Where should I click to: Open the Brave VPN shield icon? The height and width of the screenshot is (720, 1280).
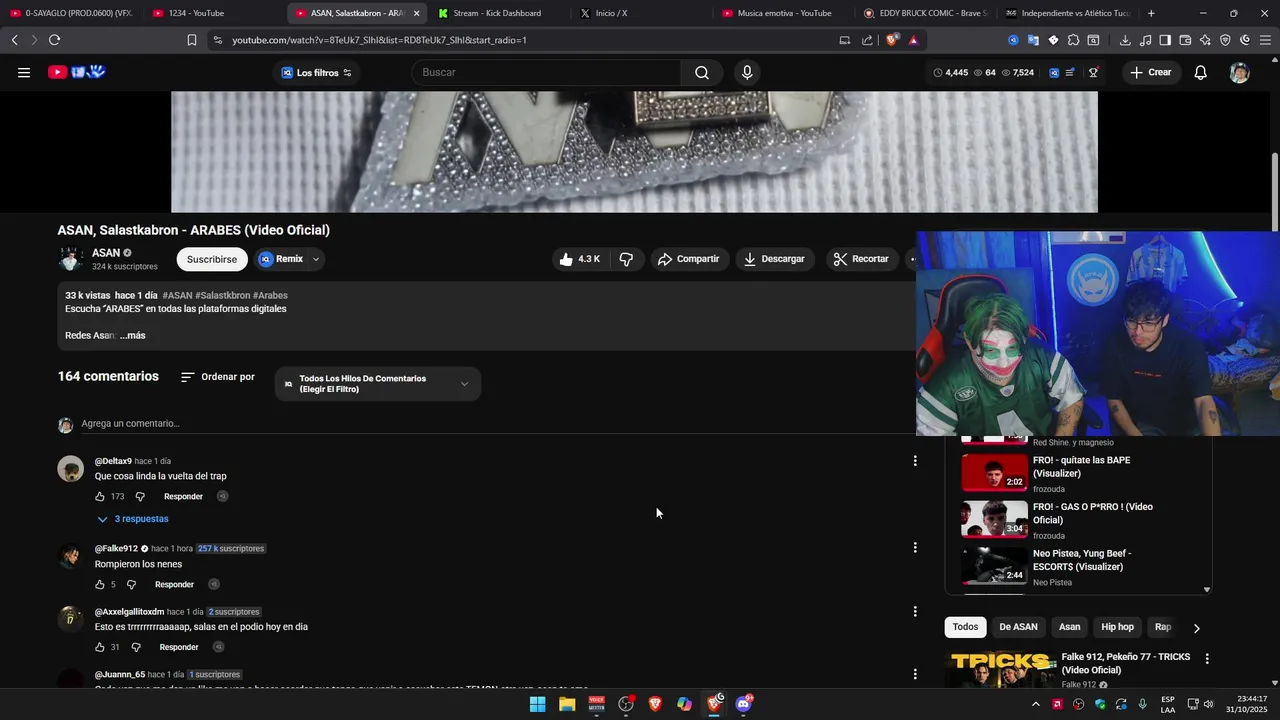point(1225,40)
